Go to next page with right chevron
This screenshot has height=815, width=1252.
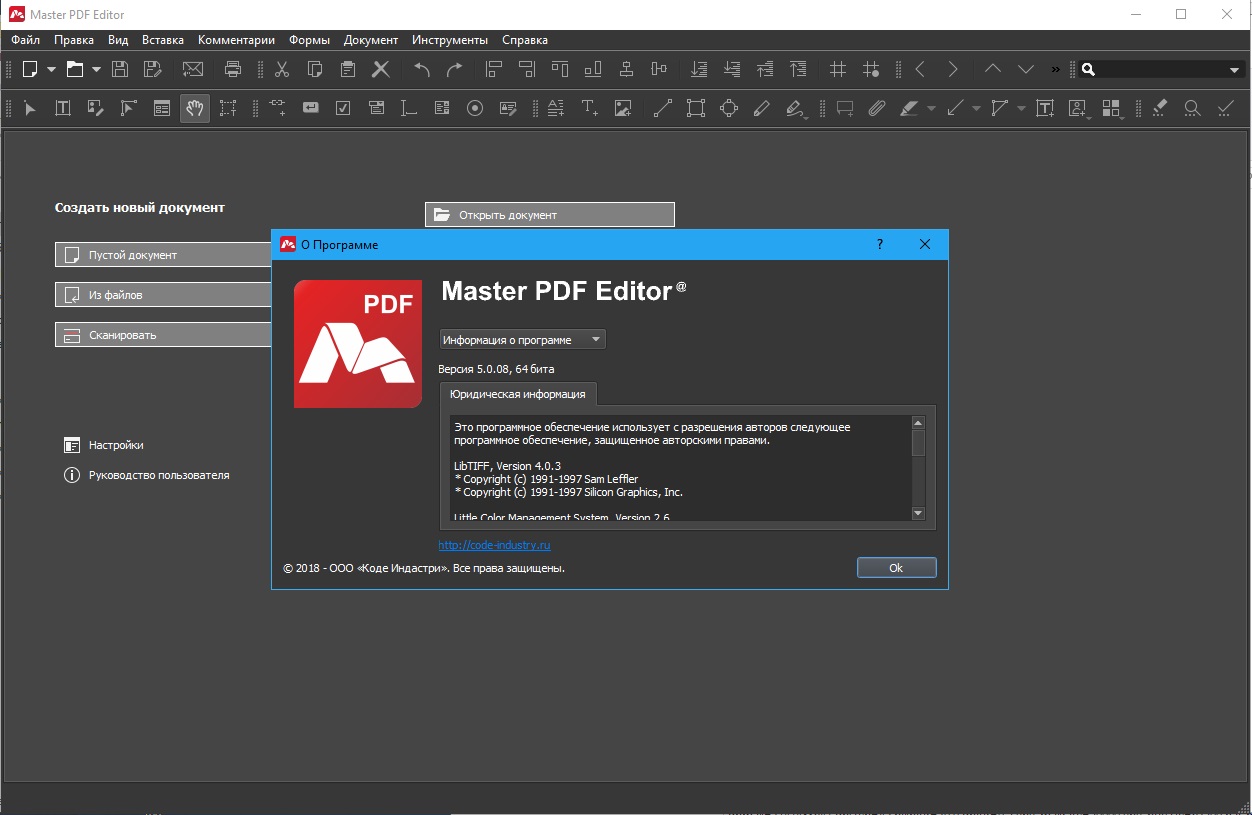953,69
